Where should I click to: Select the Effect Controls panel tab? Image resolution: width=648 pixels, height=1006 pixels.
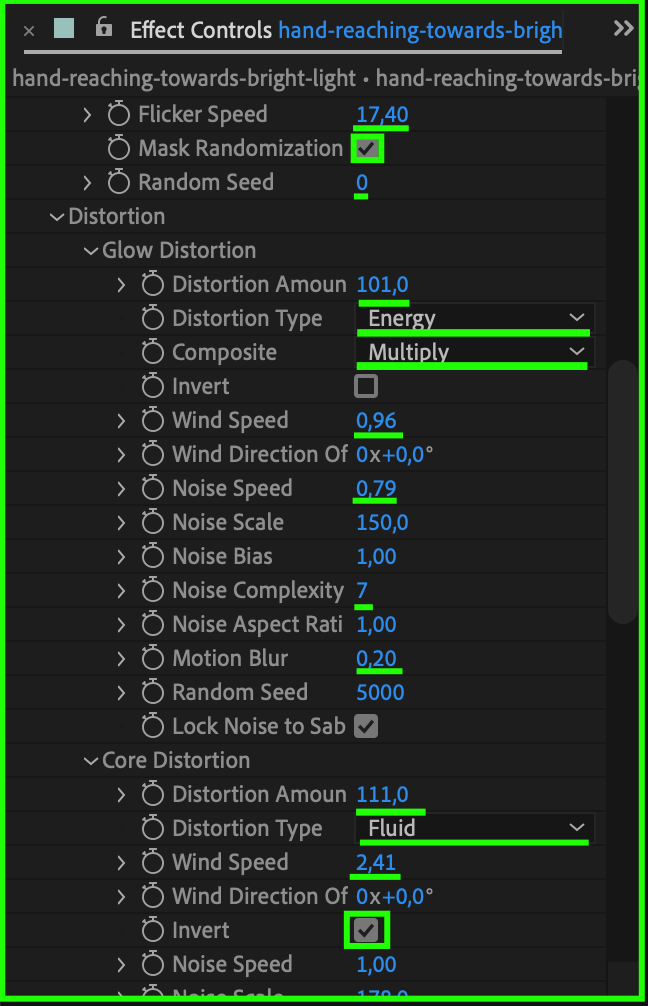(201, 30)
